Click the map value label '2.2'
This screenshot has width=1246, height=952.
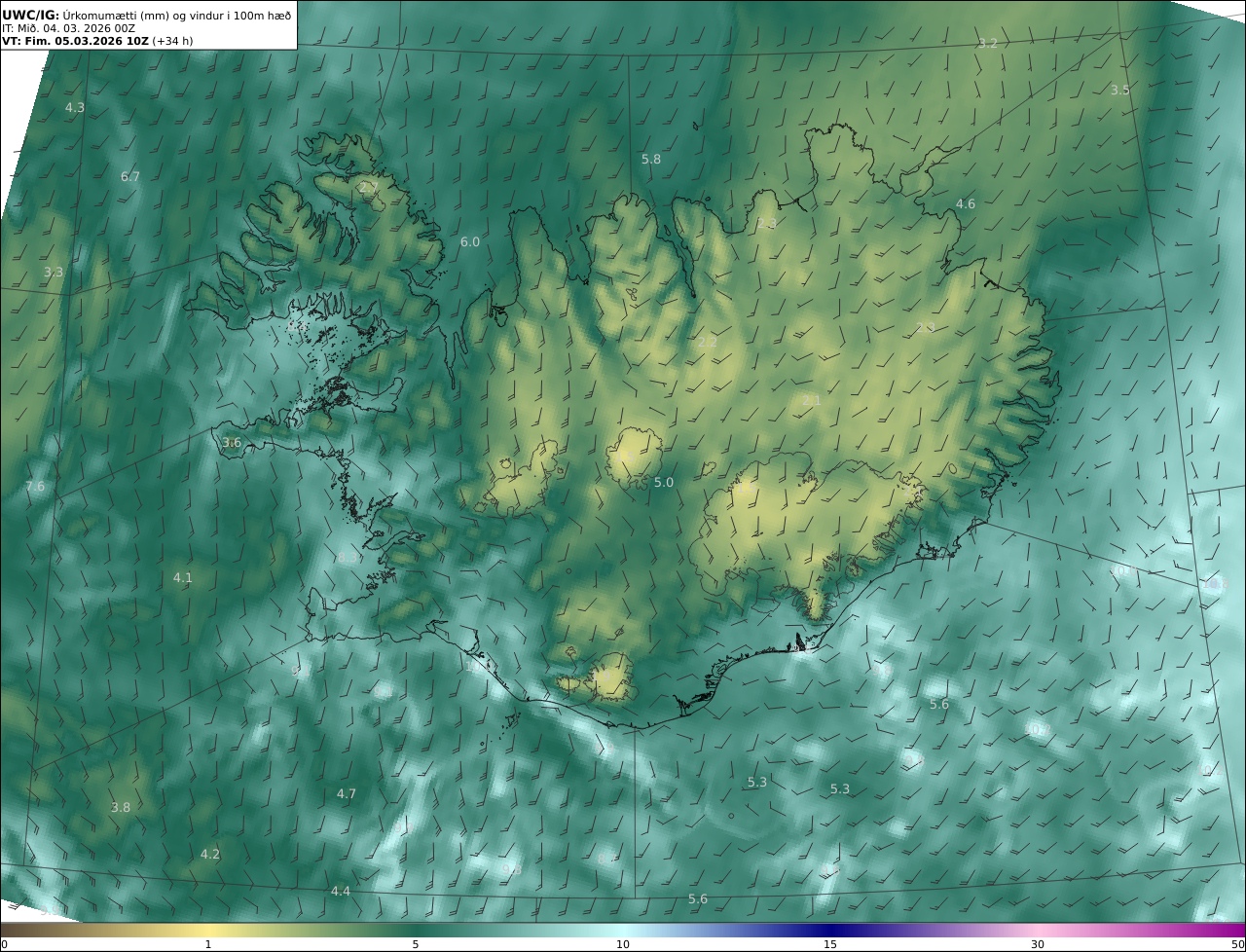708,342
